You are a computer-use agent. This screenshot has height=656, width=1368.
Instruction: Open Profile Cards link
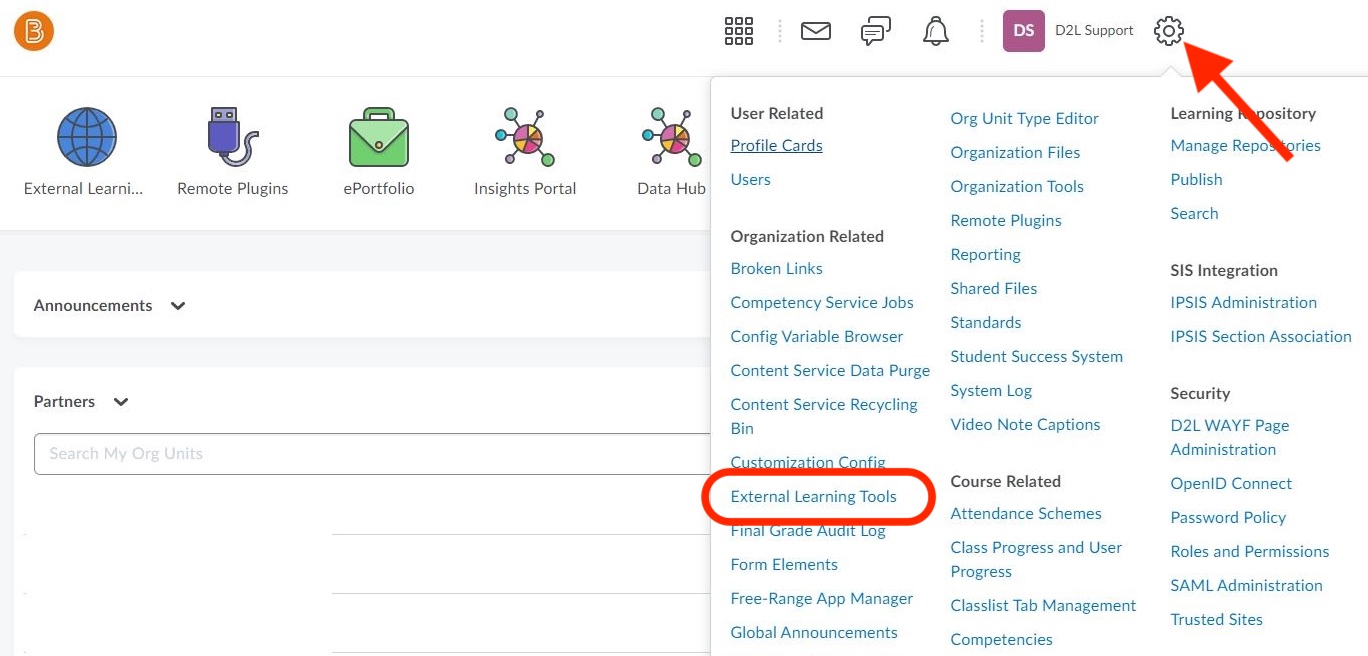[x=776, y=146]
